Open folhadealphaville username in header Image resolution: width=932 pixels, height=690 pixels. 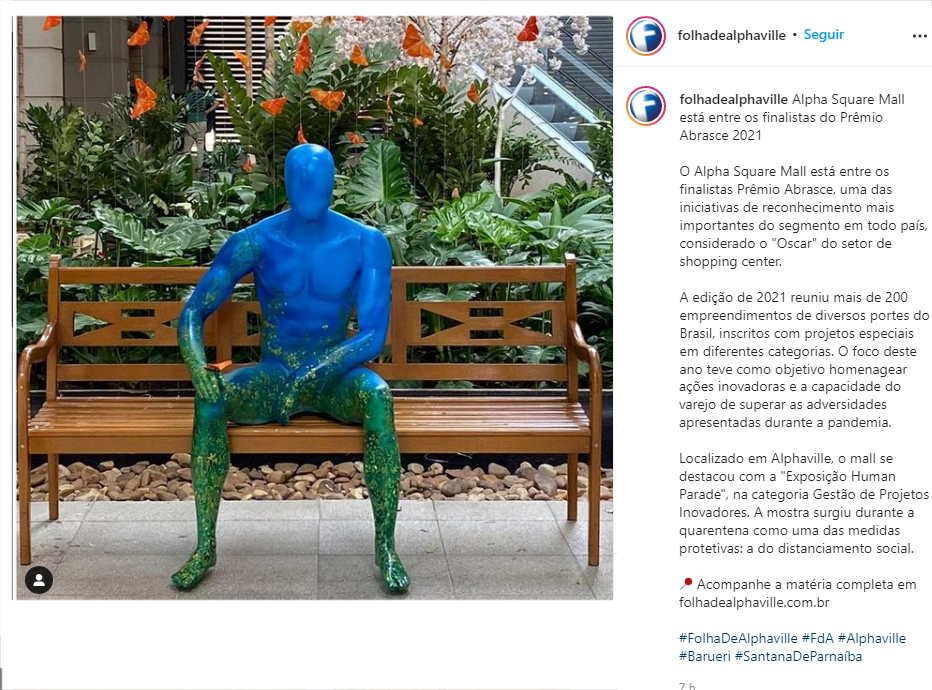[731, 35]
